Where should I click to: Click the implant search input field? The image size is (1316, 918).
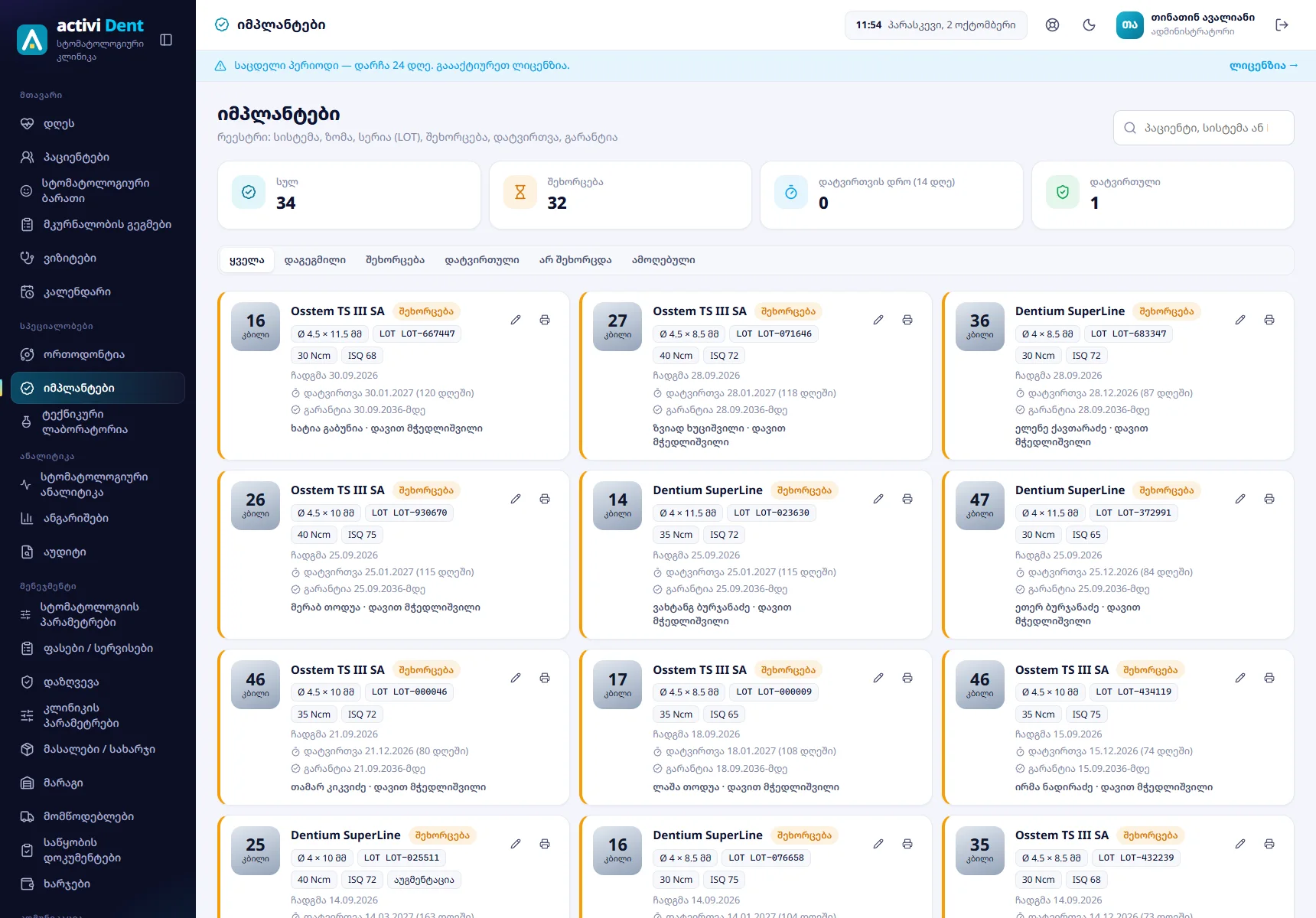coord(1204,128)
